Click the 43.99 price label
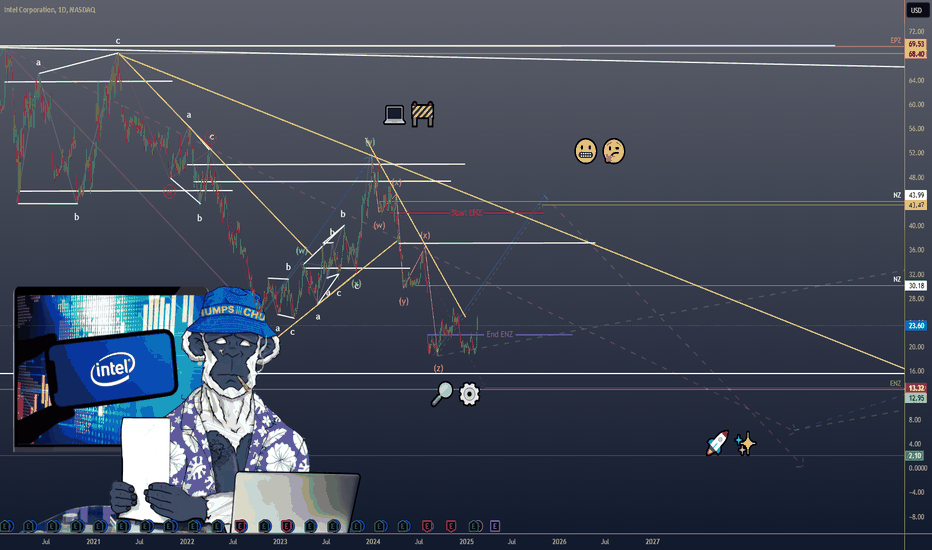Screen dimensions: 932x550 (x=916, y=195)
